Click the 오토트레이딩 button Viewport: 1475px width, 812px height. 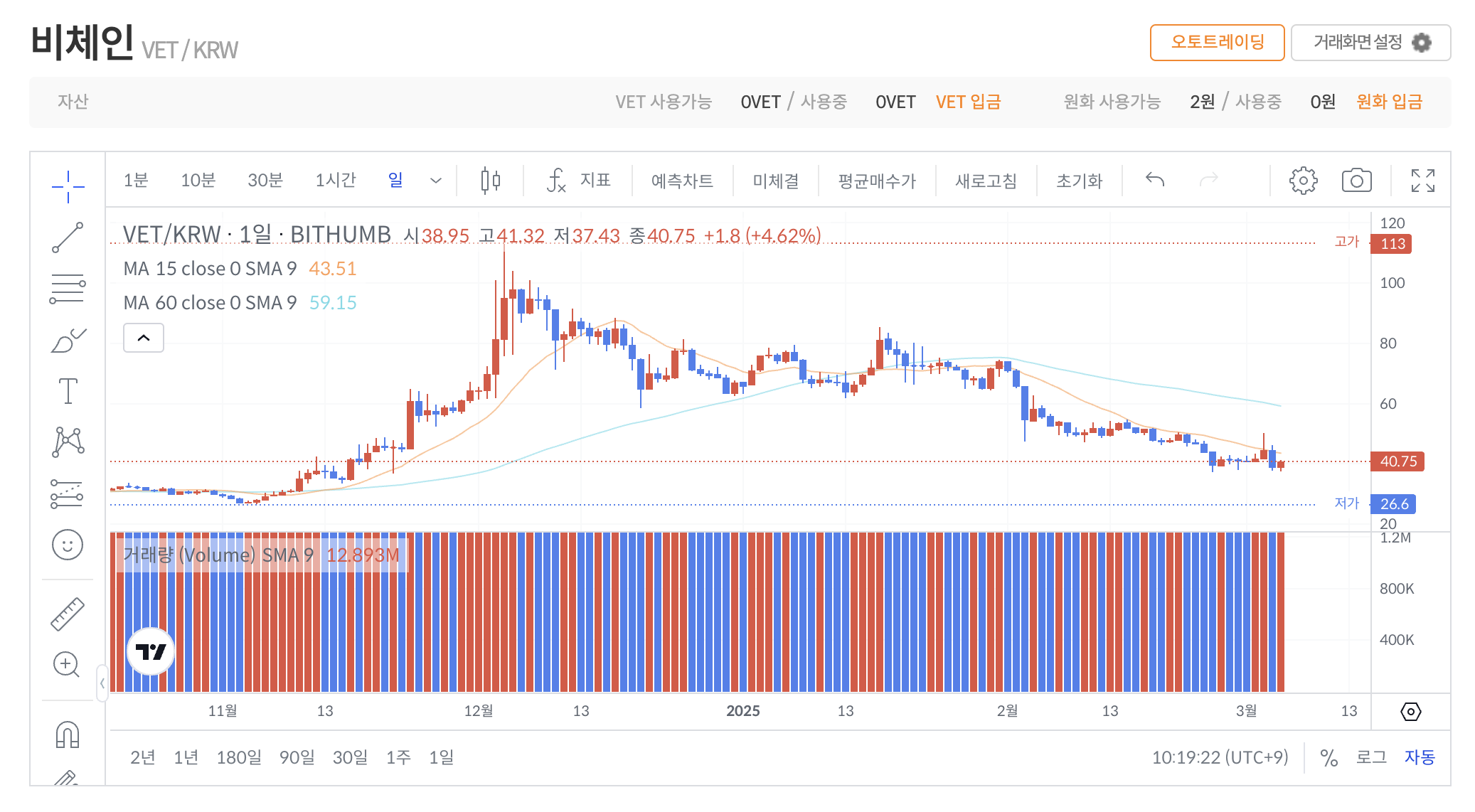1217,43
